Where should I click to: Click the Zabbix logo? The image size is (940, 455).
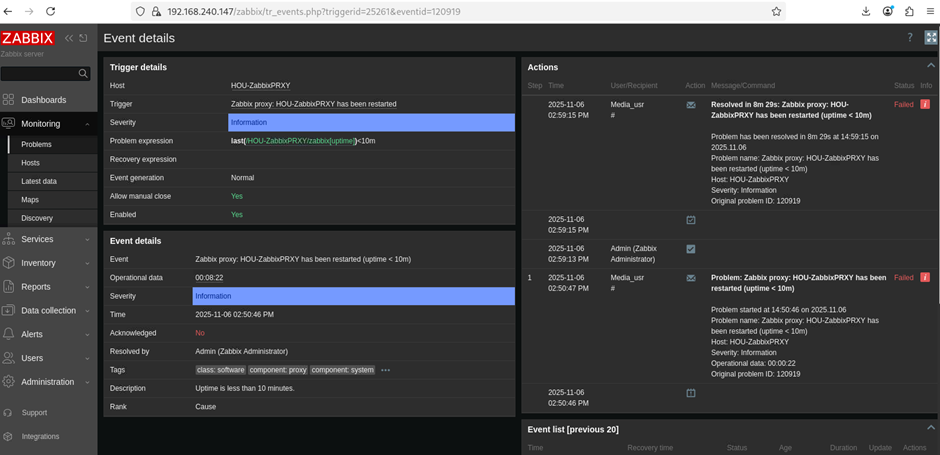click(28, 38)
